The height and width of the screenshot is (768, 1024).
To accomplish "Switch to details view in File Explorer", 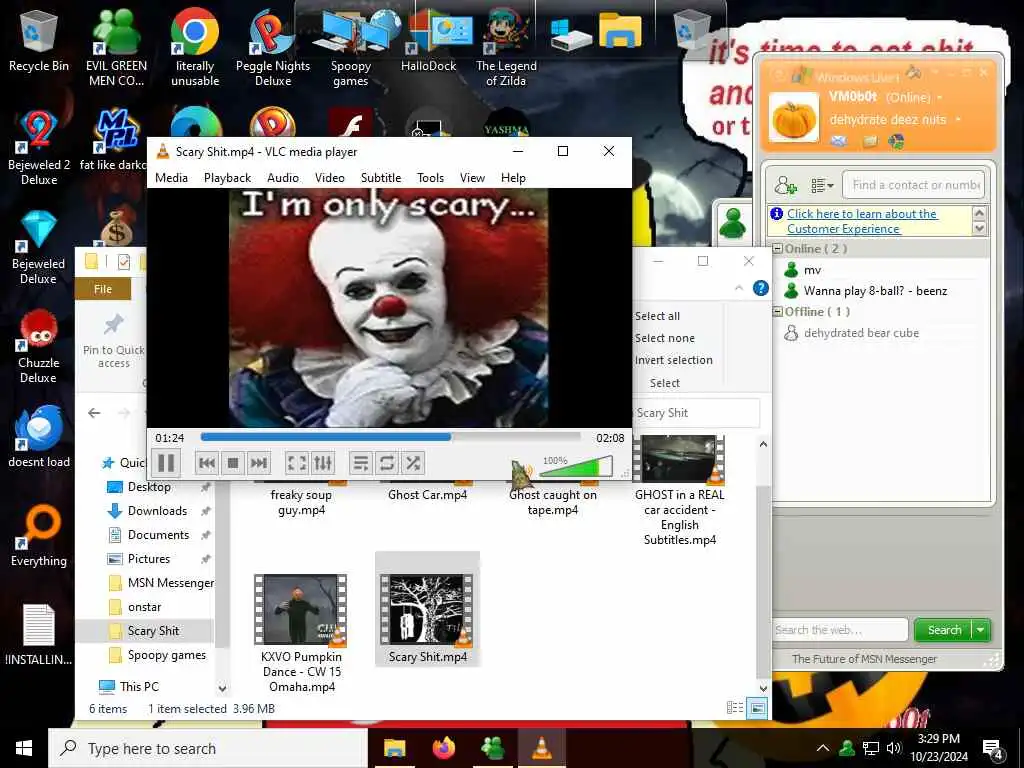I will coord(735,708).
